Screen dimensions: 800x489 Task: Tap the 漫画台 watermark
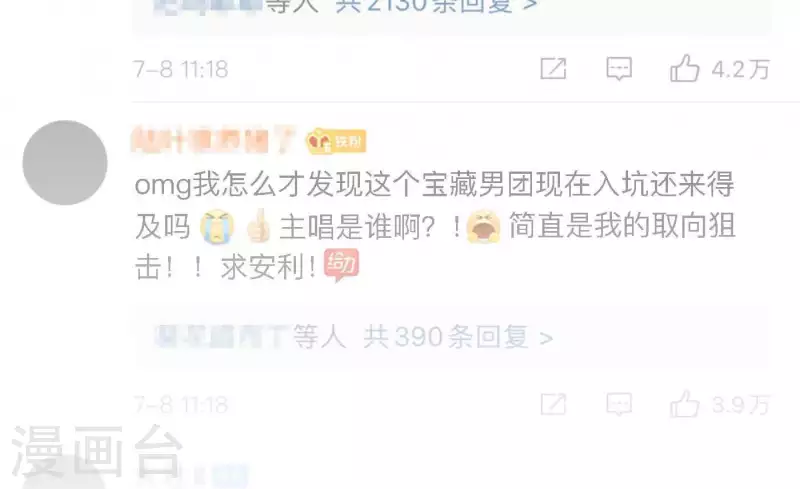[97, 452]
